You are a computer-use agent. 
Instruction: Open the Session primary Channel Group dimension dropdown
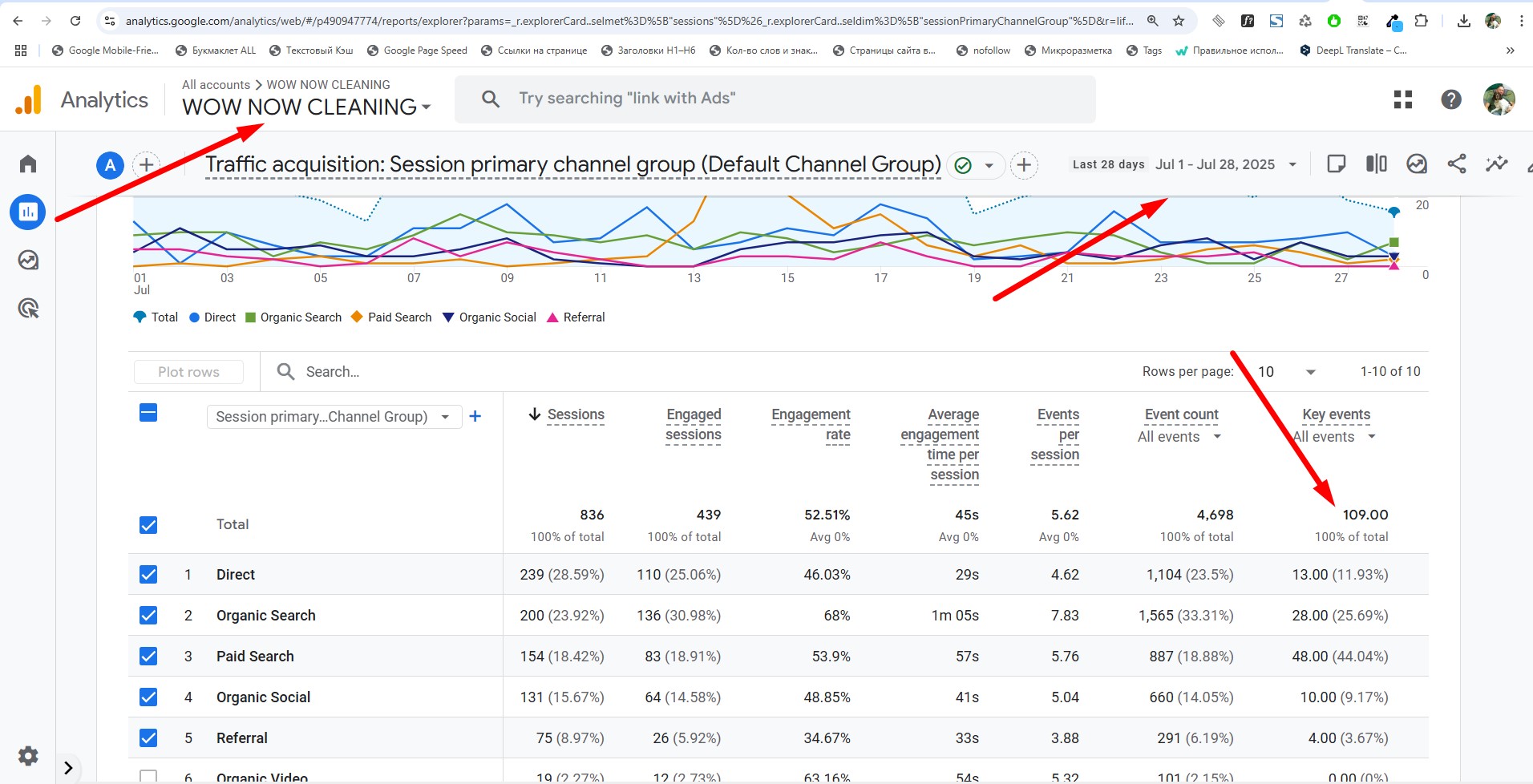334,417
